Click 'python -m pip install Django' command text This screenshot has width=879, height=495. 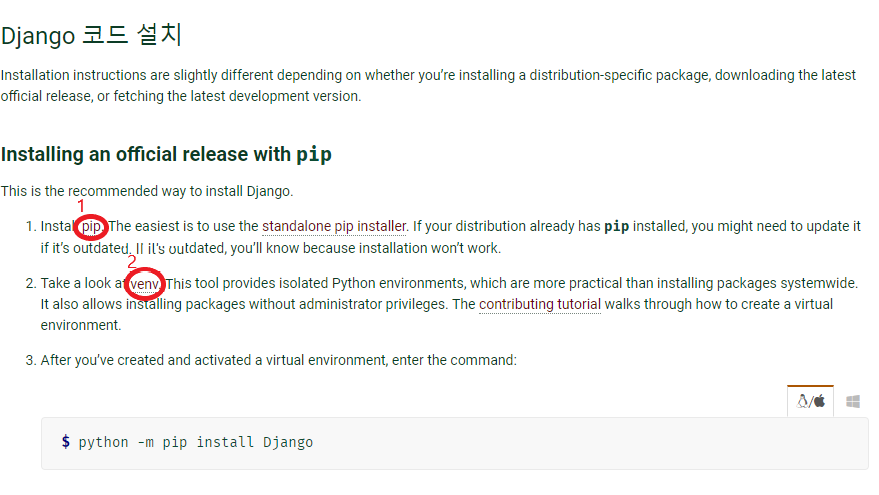[196, 442]
